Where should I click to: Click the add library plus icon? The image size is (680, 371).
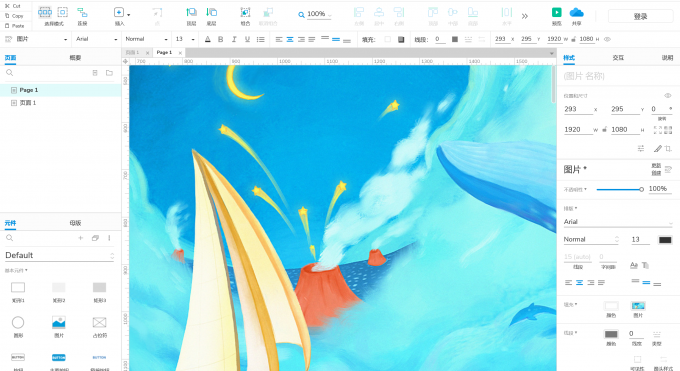[81, 238]
